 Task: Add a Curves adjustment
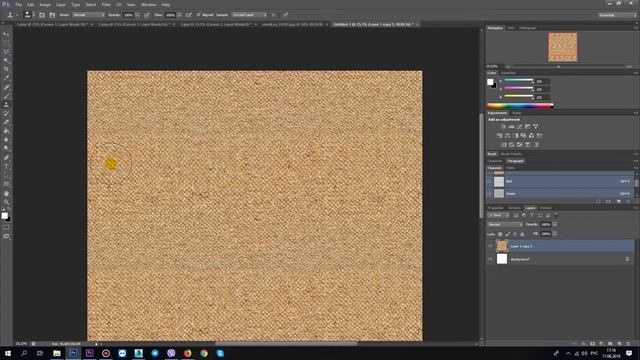tap(520, 127)
